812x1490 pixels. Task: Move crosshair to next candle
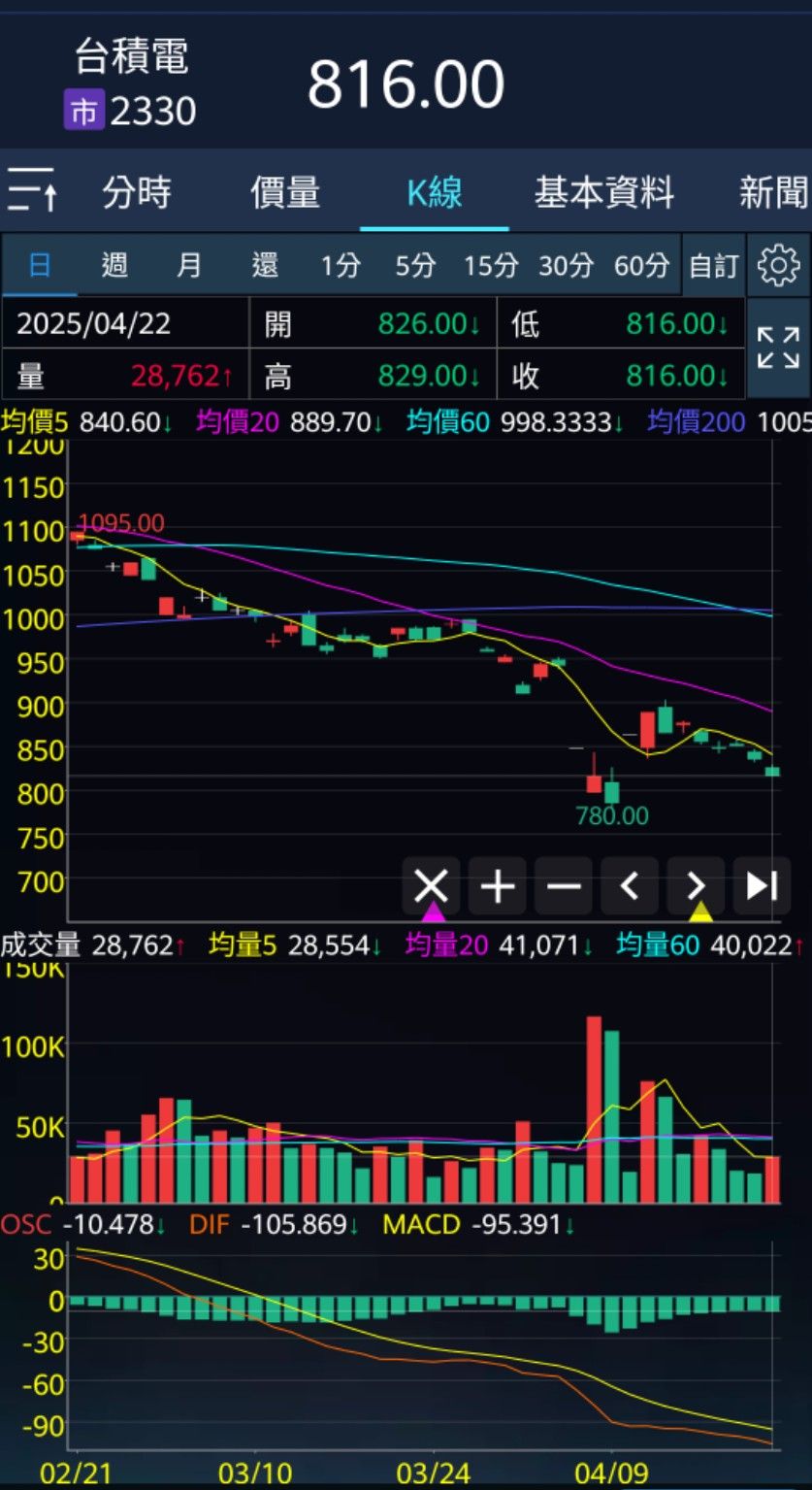pos(696,885)
